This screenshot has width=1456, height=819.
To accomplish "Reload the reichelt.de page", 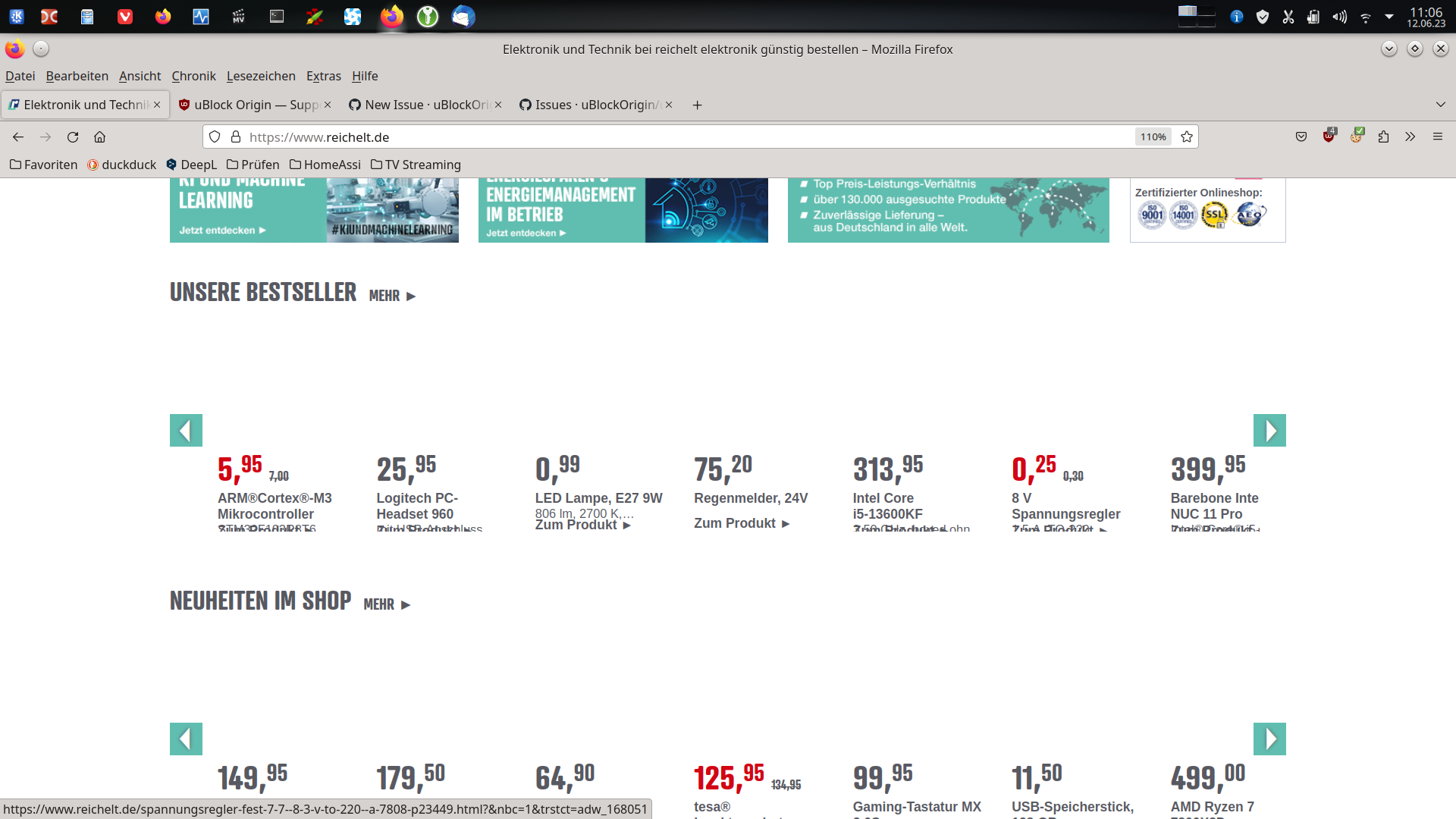I will (73, 137).
